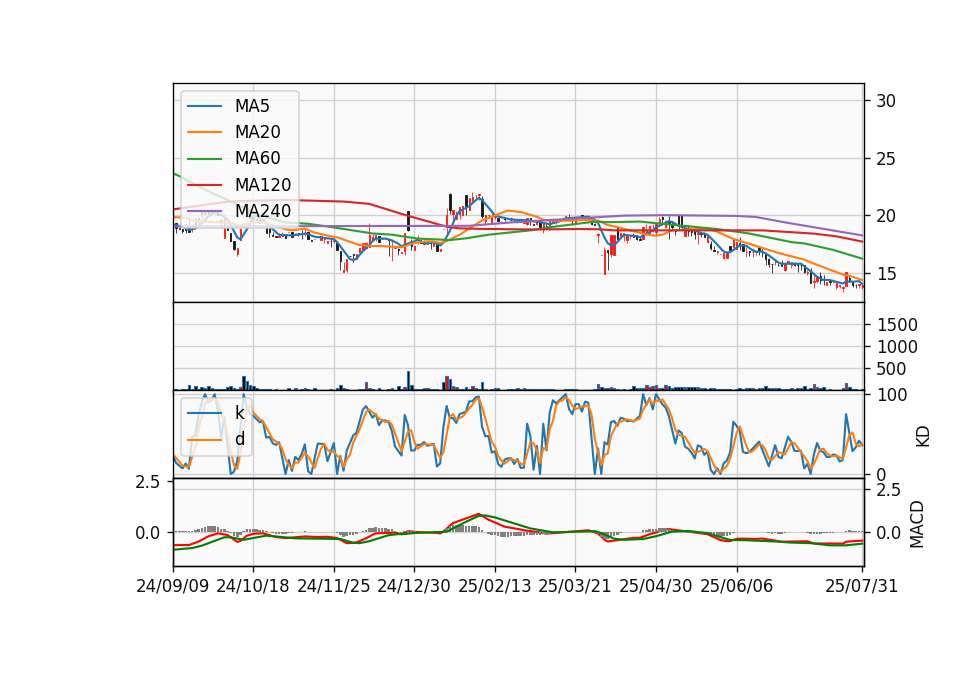Image resolution: width=960 pixels, height=690 pixels.
Task: Click the 25/03/21 date tick label
Action: pyautogui.click(x=575, y=586)
